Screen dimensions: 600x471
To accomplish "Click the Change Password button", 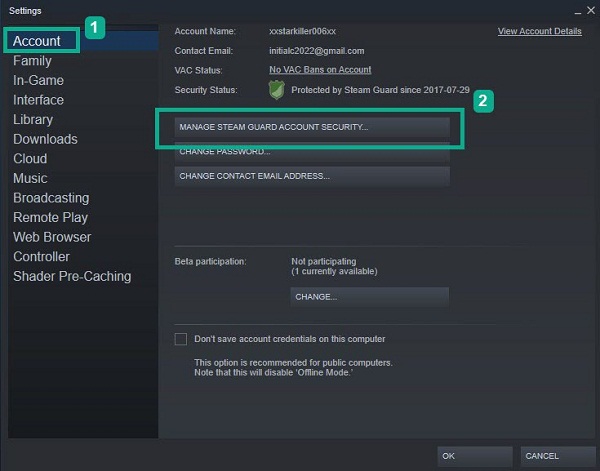I will [x=312, y=152].
